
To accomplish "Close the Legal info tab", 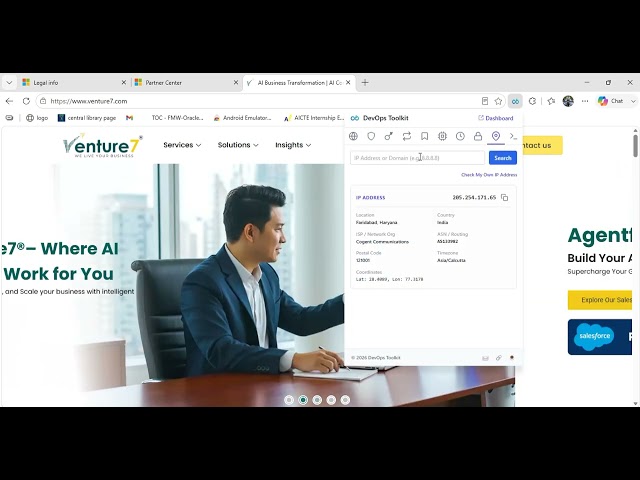I will [124, 82].
